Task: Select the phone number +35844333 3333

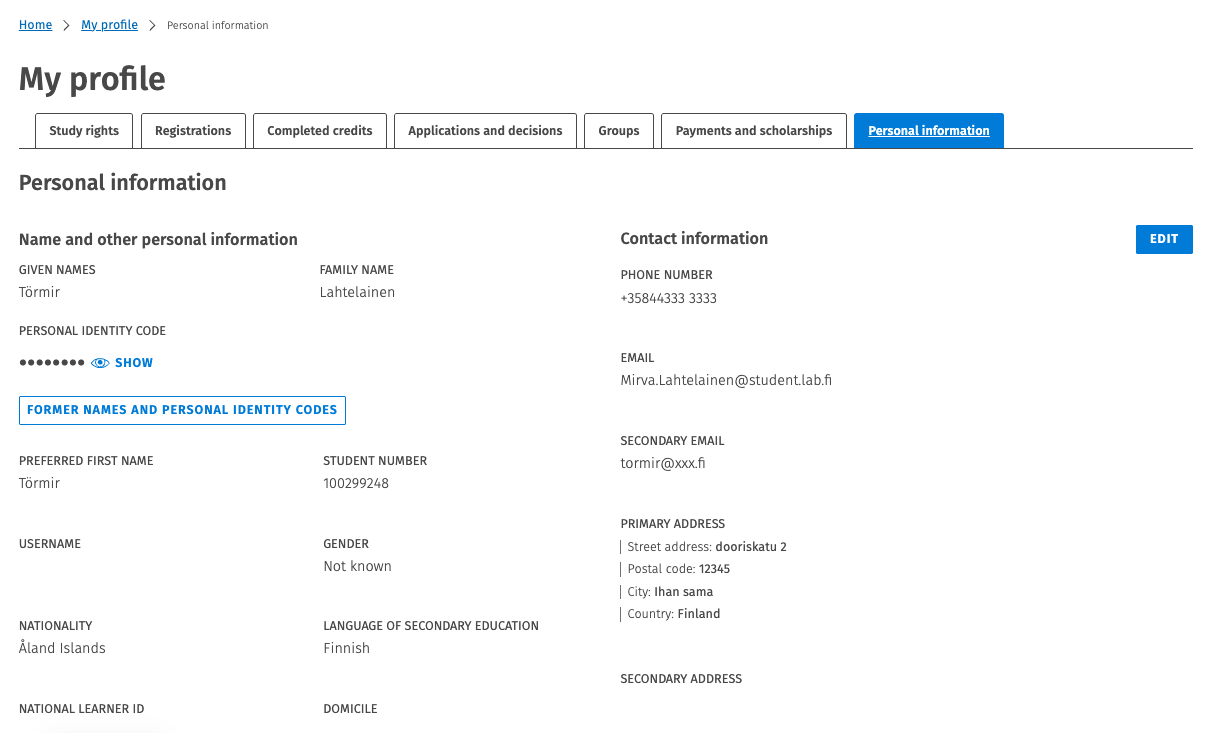Action: coord(668,298)
